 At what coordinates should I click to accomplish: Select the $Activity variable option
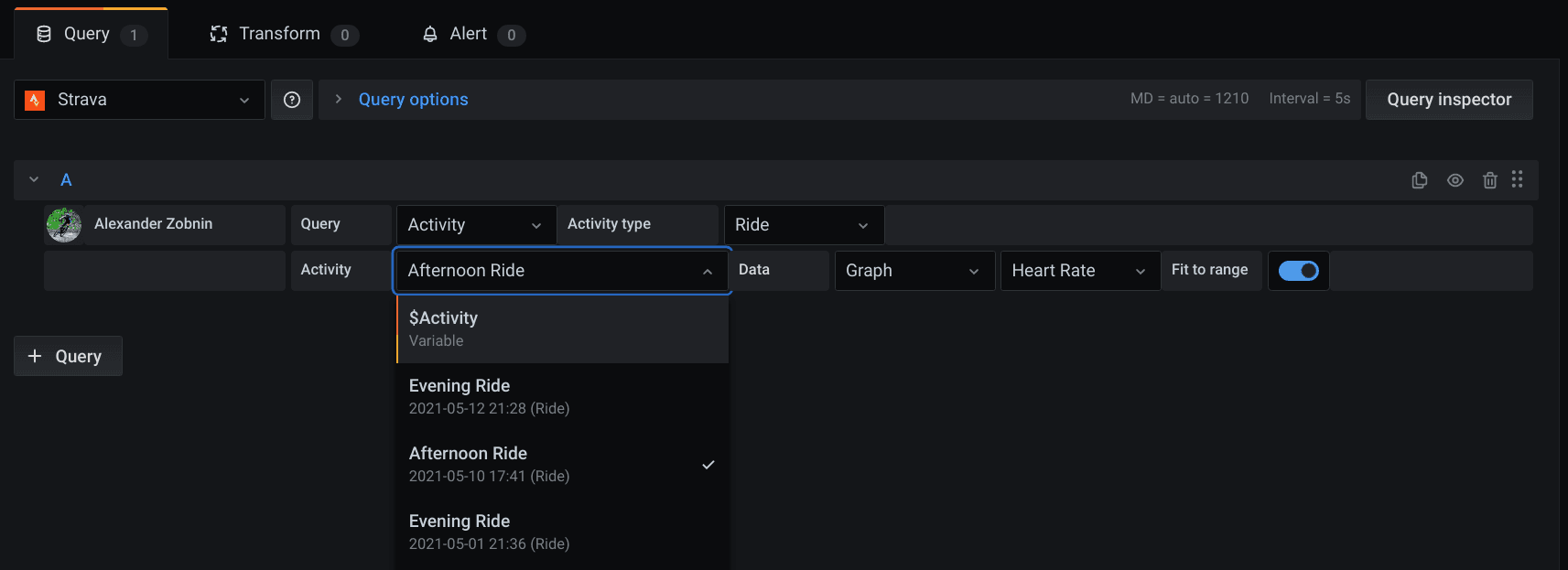click(x=562, y=328)
